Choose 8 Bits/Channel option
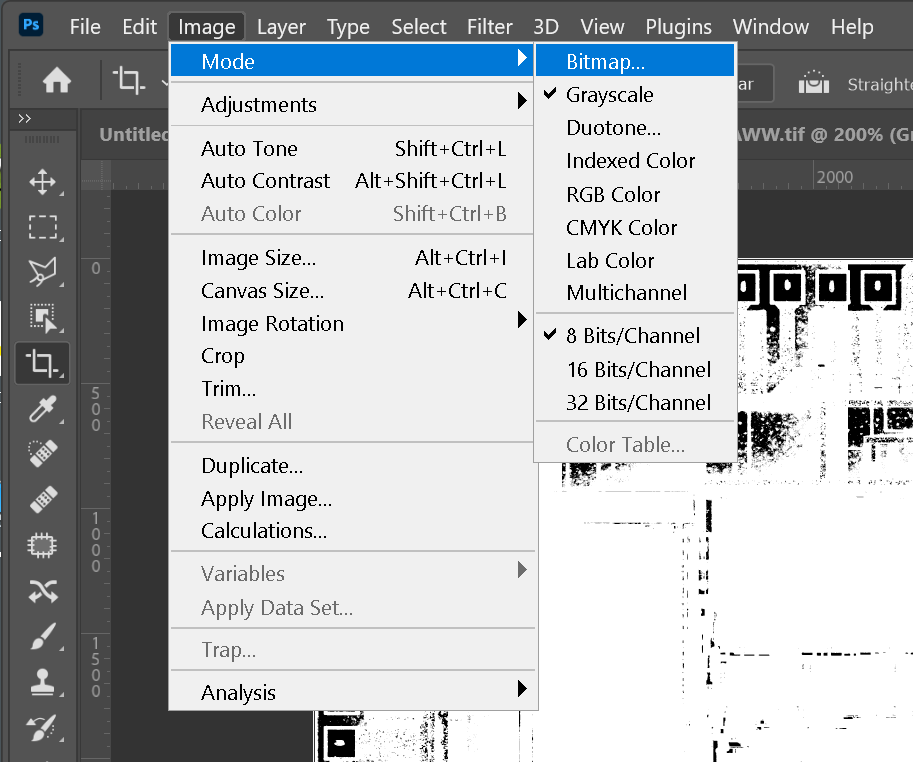The height and width of the screenshot is (762, 913). point(635,336)
